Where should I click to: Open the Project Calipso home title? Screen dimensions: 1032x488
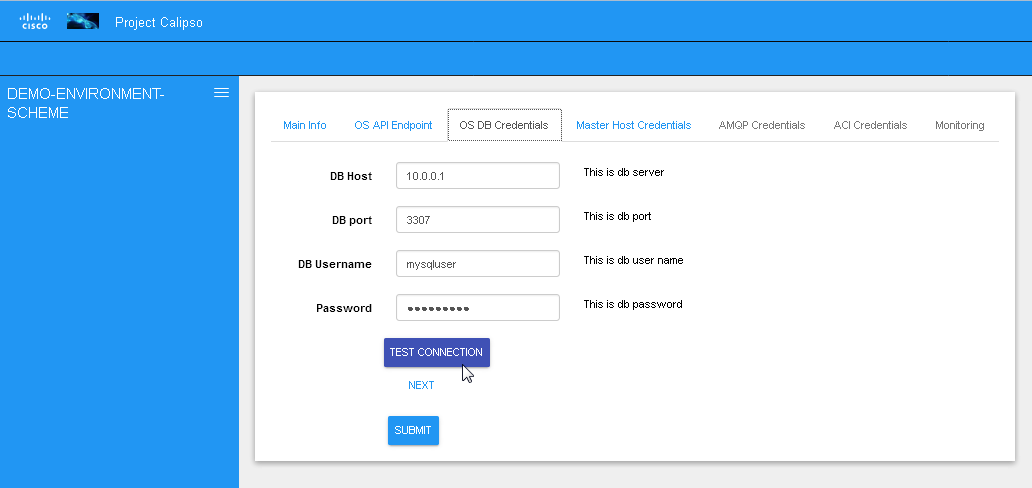(x=159, y=22)
